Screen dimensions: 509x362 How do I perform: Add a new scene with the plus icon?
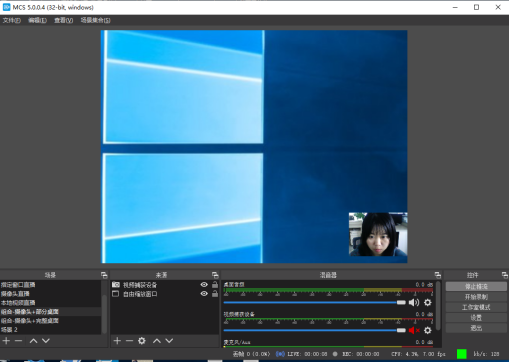point(6,341)
